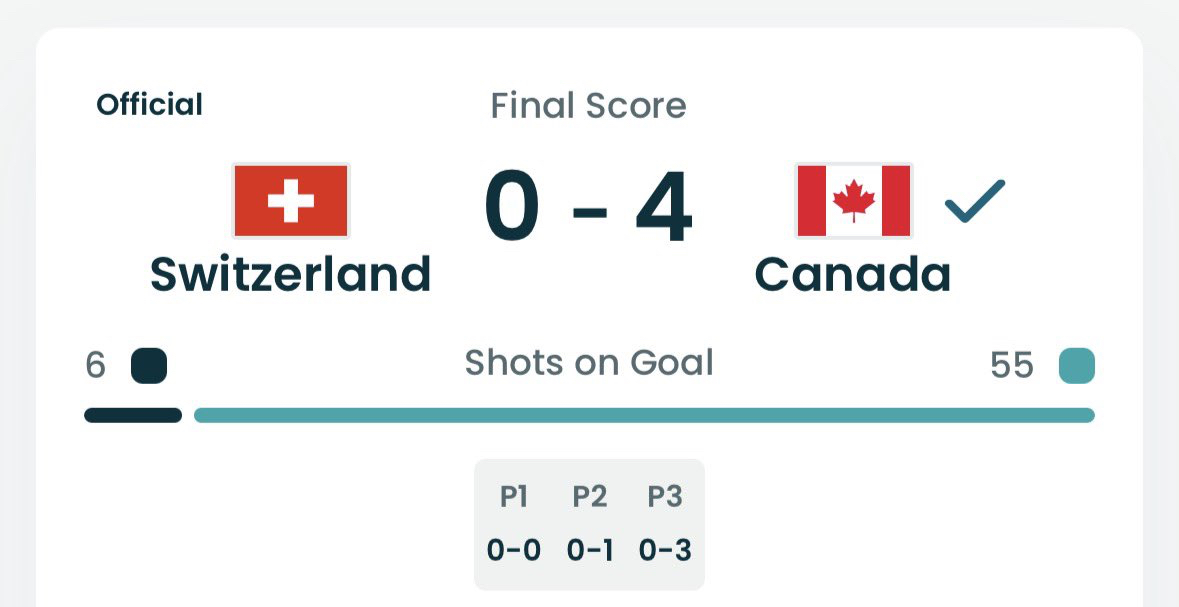Click the Final Score heading

(x=588, y=106)
